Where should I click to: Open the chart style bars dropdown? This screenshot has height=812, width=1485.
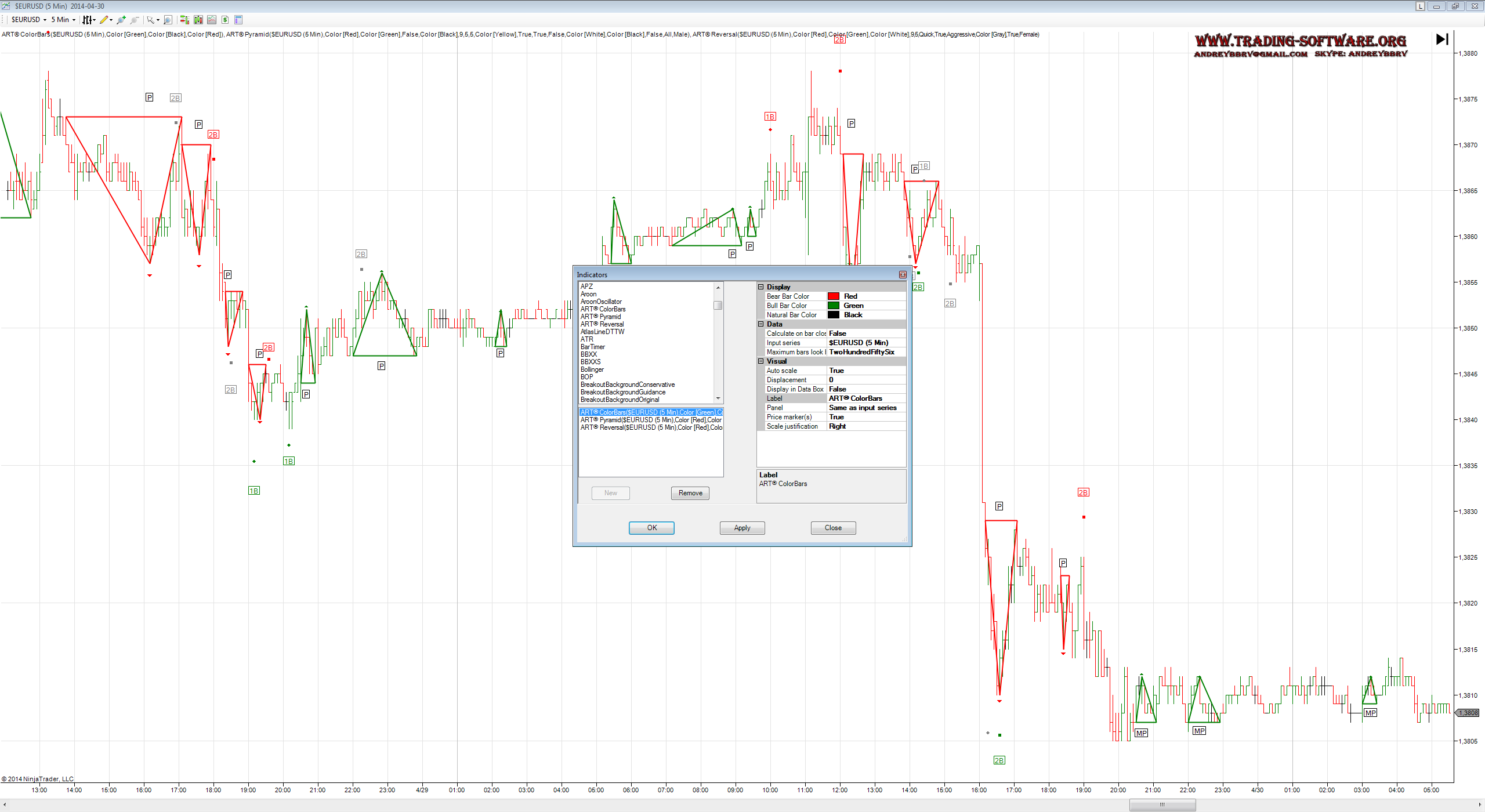click(x=88, y=20)
